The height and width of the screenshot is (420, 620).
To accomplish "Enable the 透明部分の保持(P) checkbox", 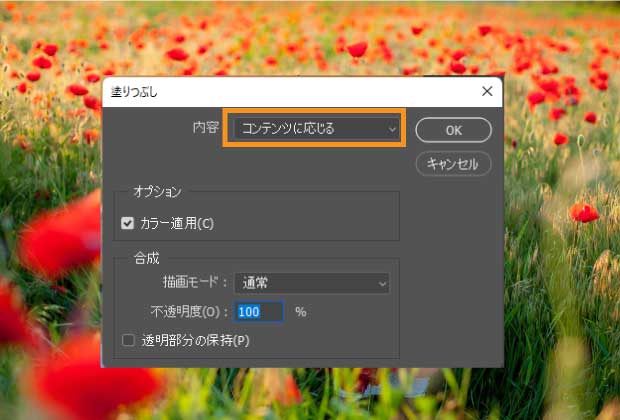I will pyautogui.click(x=128, y=340).
